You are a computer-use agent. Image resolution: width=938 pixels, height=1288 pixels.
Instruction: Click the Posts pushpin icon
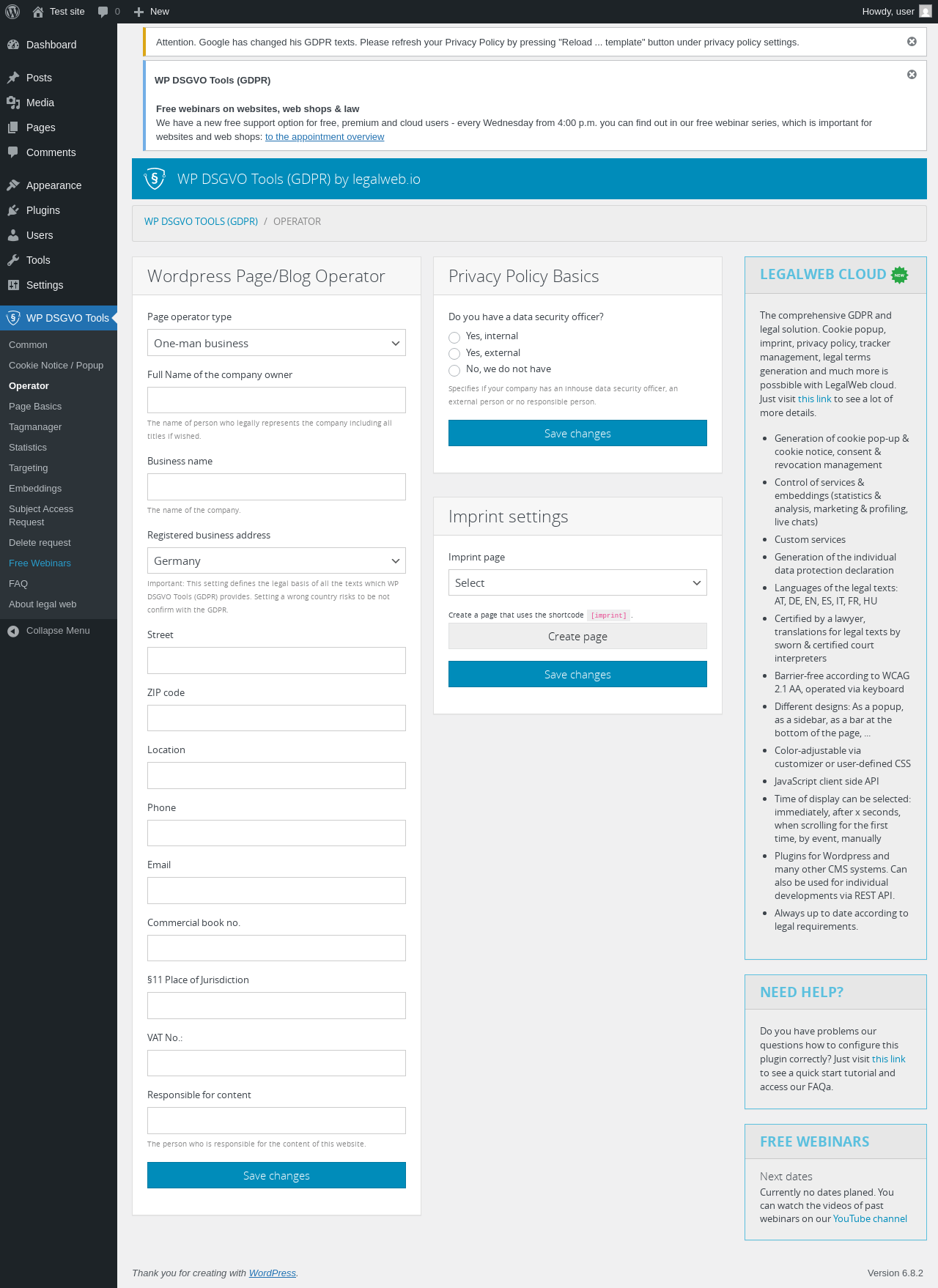pos(13,78)
